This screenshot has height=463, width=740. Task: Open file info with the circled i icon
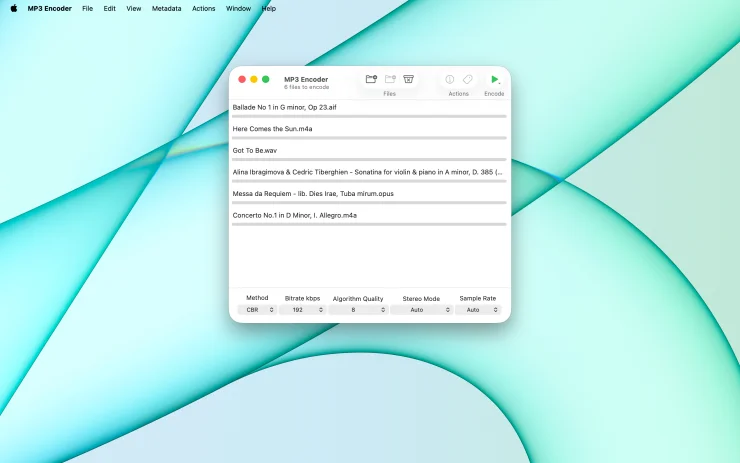(449, 79)
